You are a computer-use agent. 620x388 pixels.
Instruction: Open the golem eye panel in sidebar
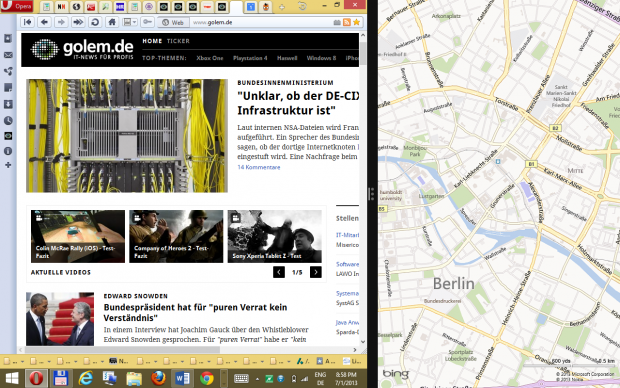point(8,136)
